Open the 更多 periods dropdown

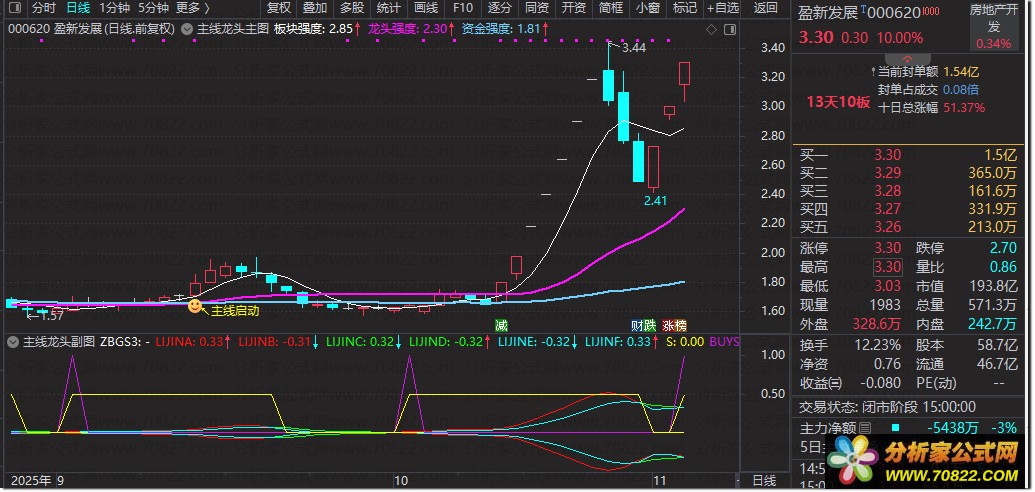(x=193, y=9)
